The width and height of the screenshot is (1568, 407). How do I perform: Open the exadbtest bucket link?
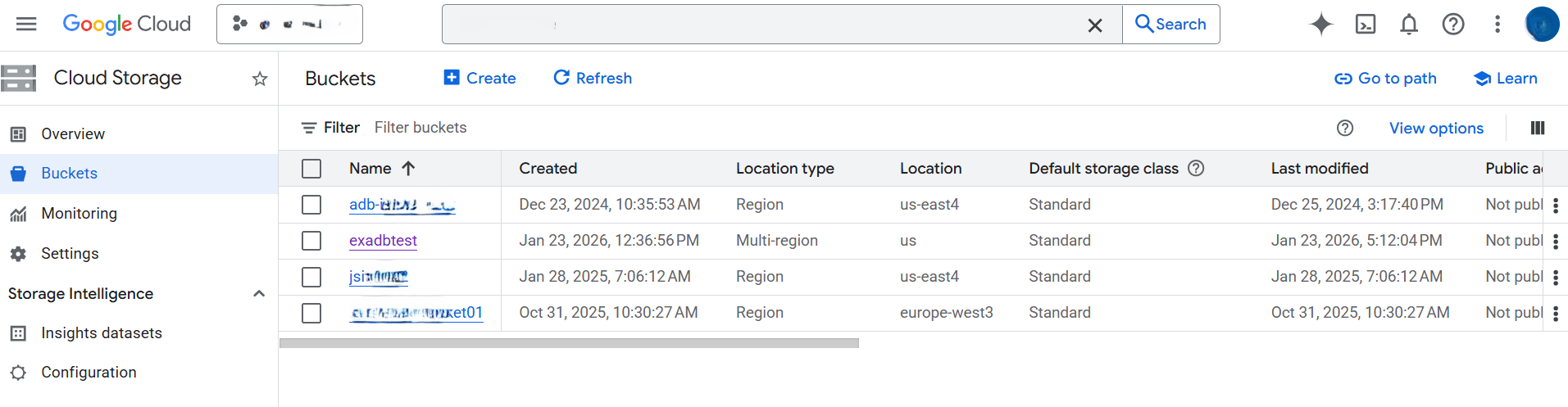click(x=383, y=240)
